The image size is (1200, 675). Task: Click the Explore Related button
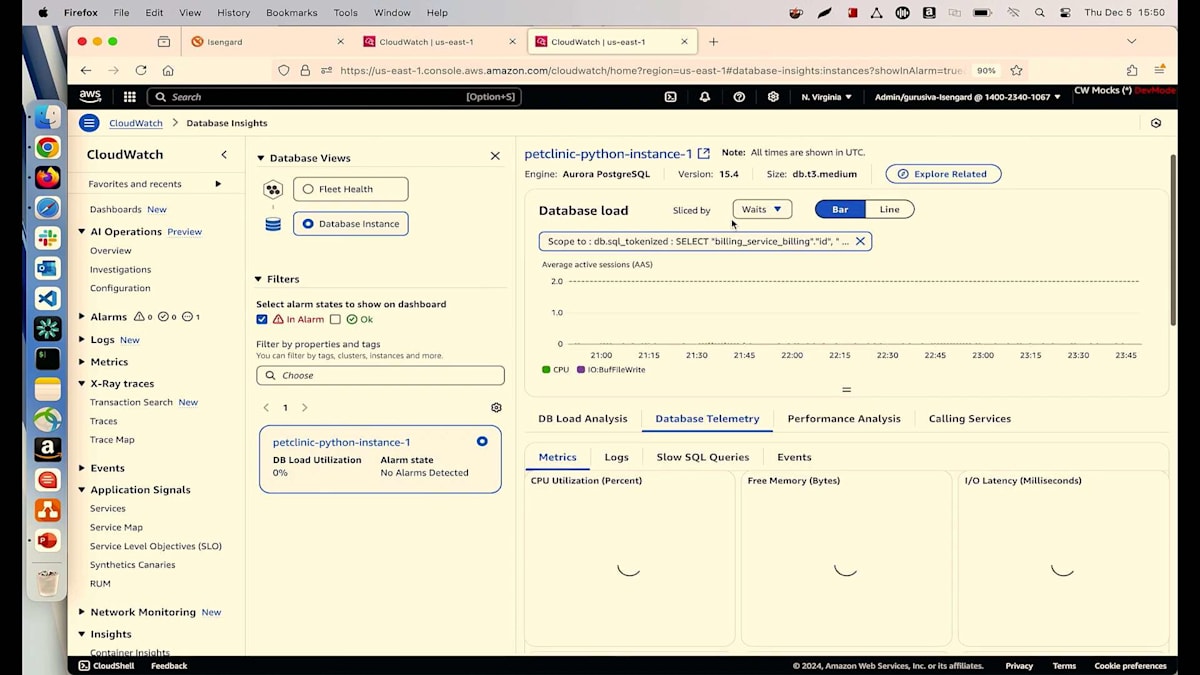(x=943, y=174)
